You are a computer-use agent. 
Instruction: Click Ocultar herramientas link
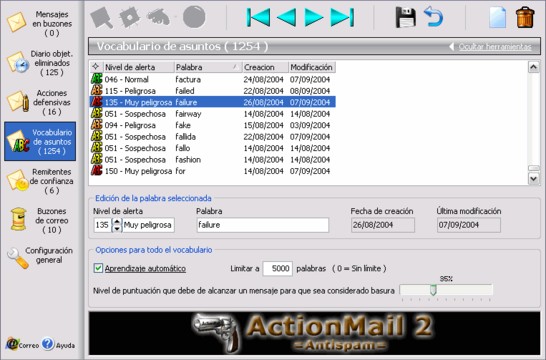point(494,47)
